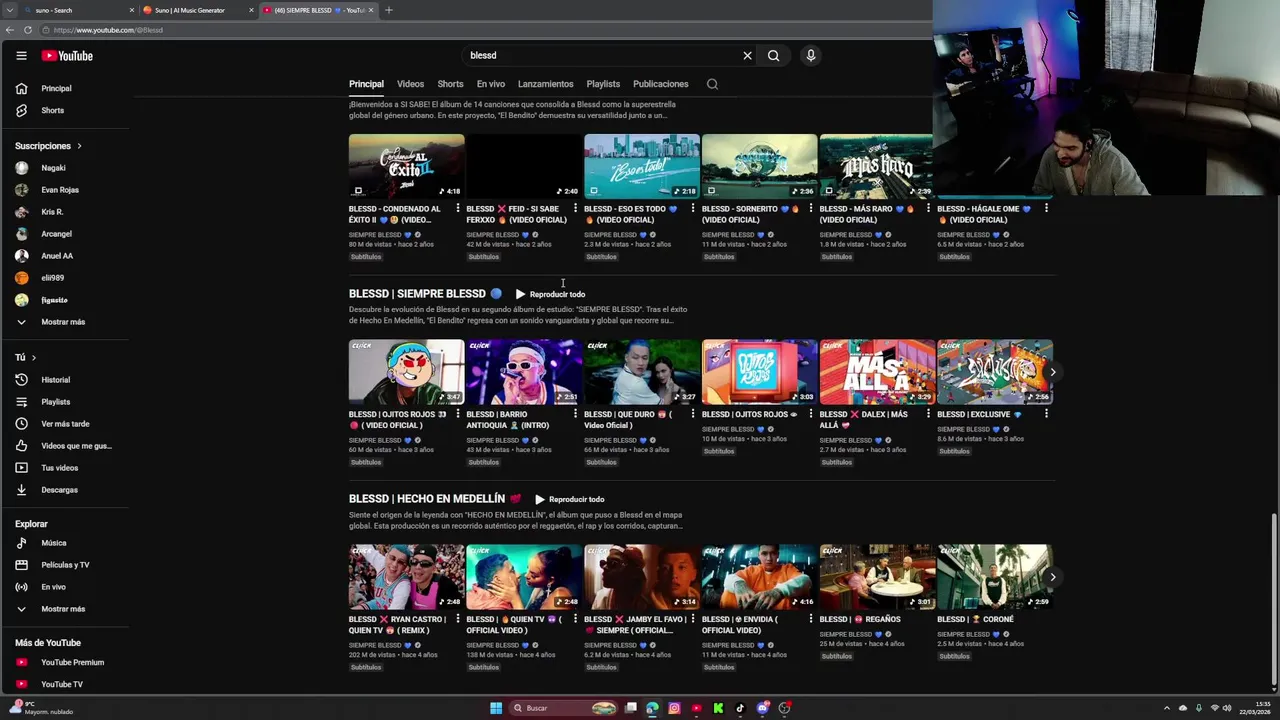Open options menu for Condenado al Éxito II video
Image resolution: width=1280 pixels, height=720 pixels.
[458, 208]
